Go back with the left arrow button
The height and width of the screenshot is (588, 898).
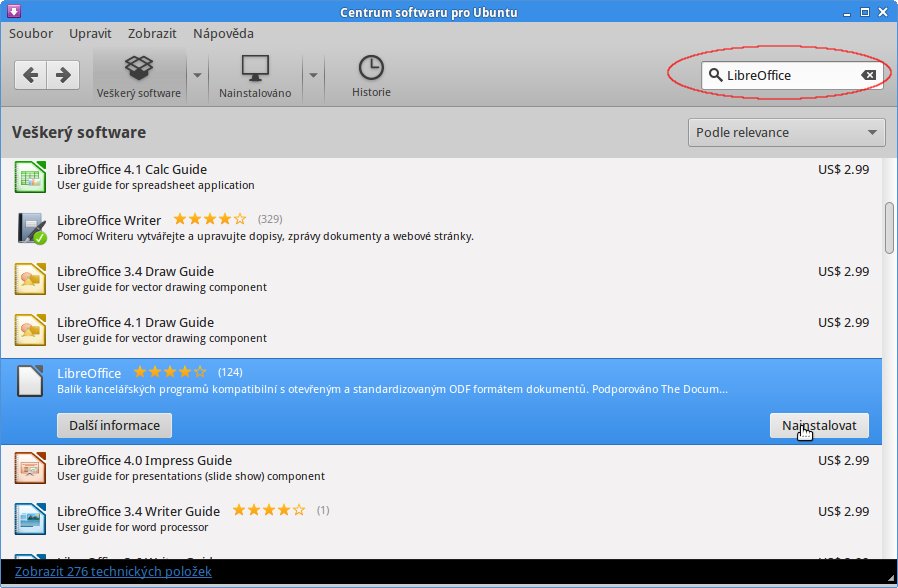[30, 75]
